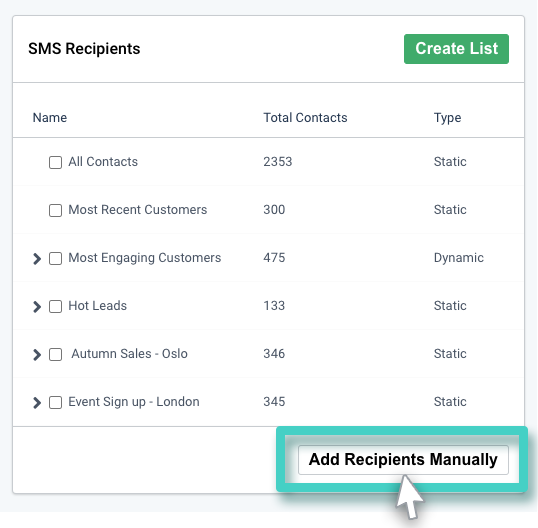This screenshot has height=528, width=538.
Task: Click the Hot Leads list name
Action: point(97,306)
